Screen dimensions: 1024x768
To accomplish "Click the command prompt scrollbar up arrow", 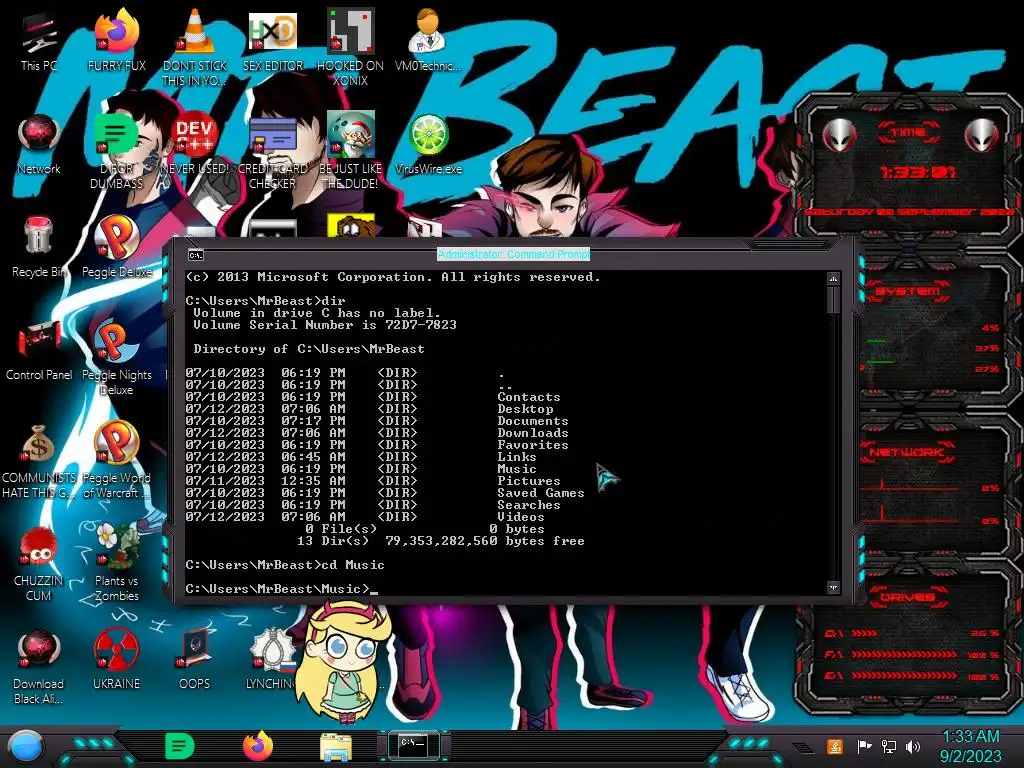I will [833, 279].
